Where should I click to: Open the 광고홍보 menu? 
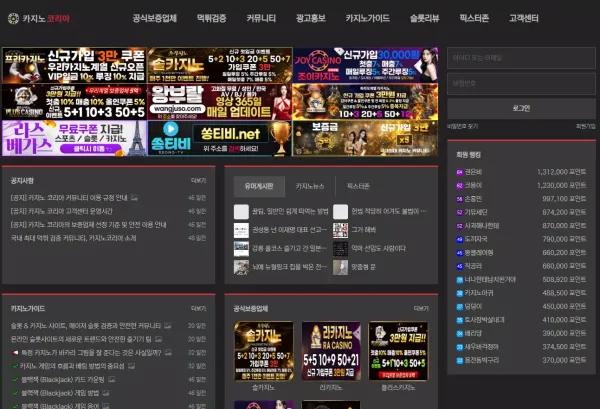coord(311,18)
